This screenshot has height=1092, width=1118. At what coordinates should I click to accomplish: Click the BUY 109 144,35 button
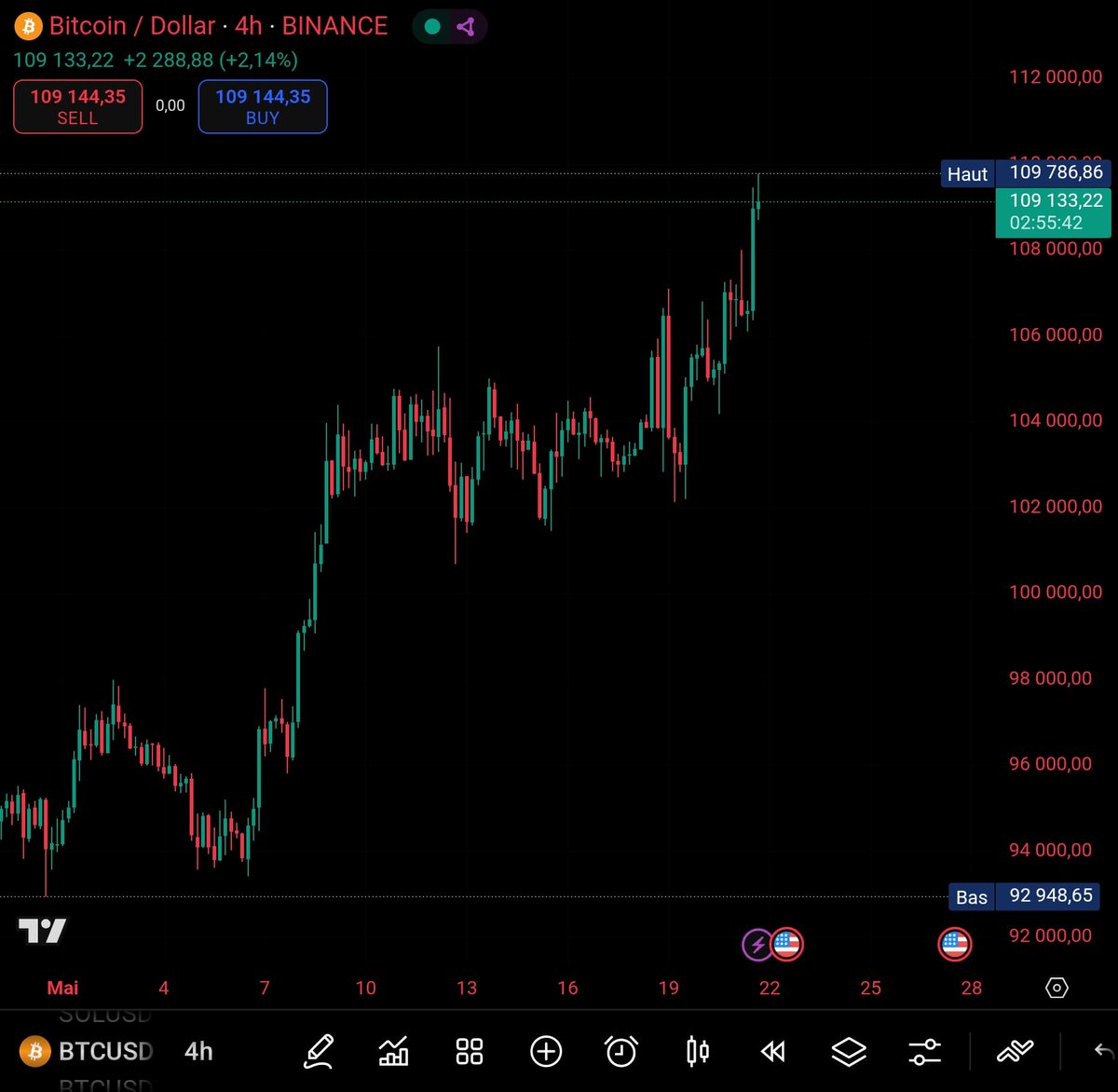tap(263, 106)
